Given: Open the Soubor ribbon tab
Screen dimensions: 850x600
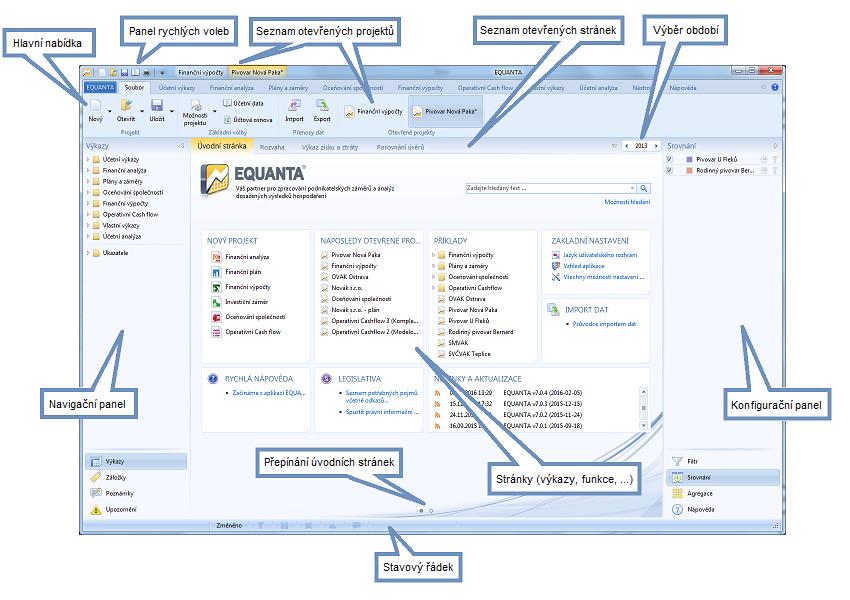Looking at the screenshot, I should 134,87.
